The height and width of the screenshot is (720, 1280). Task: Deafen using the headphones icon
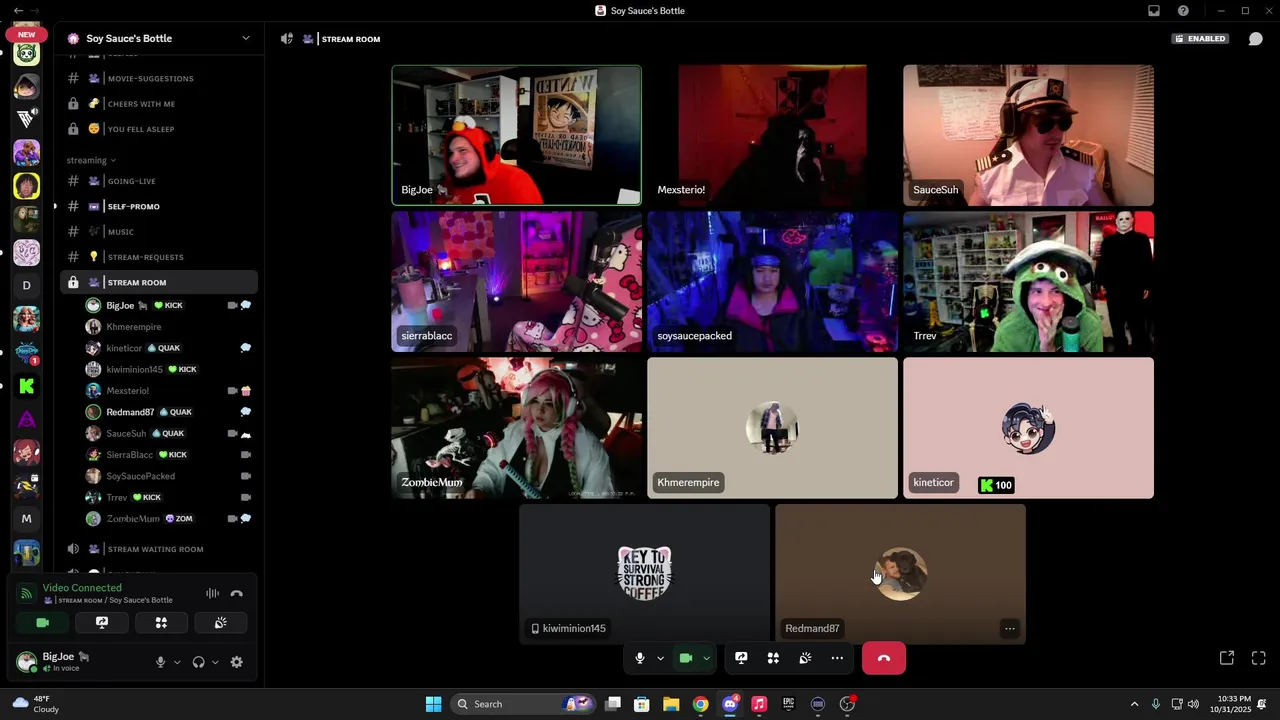click(198, 662)
